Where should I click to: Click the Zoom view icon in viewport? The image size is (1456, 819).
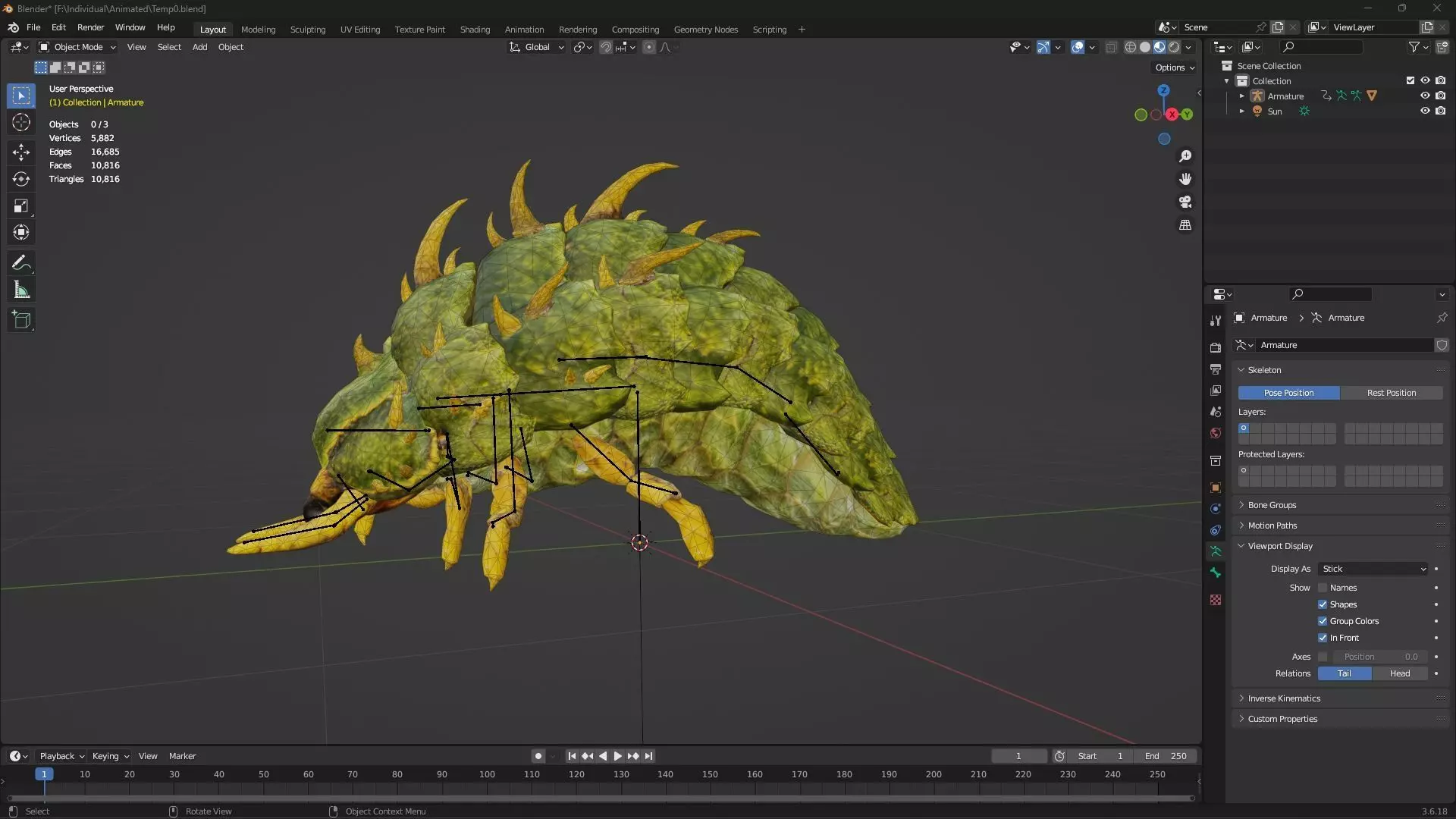(x=1185, y=156)
